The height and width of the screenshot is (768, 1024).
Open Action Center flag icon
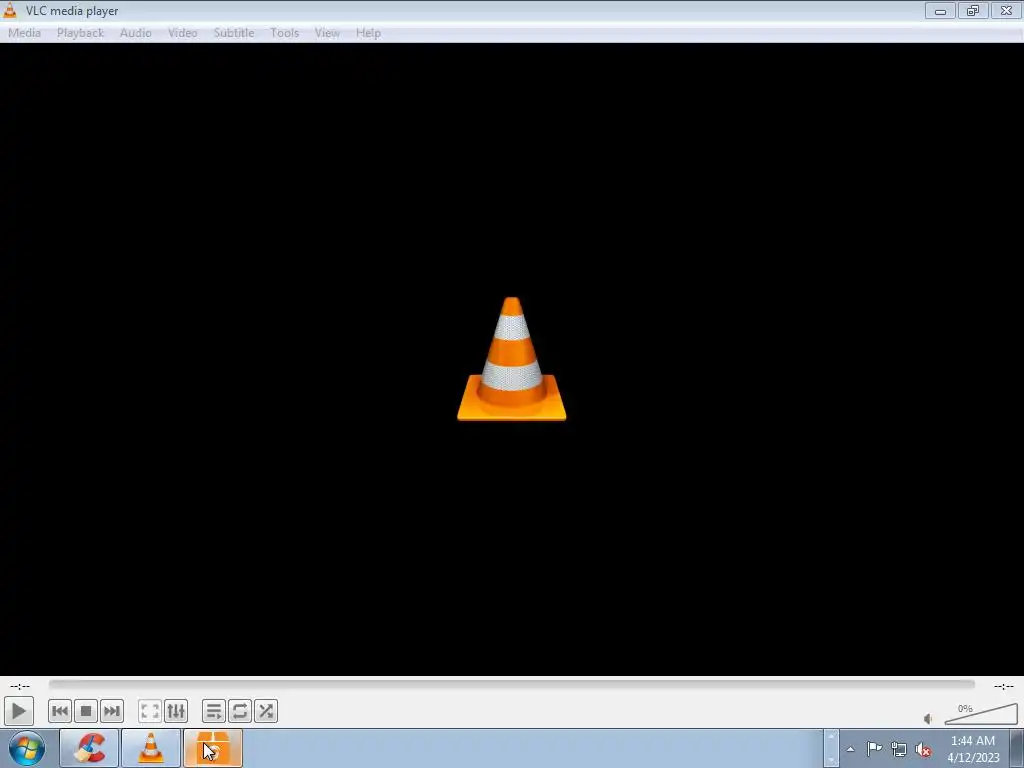(x=874, y=749)
